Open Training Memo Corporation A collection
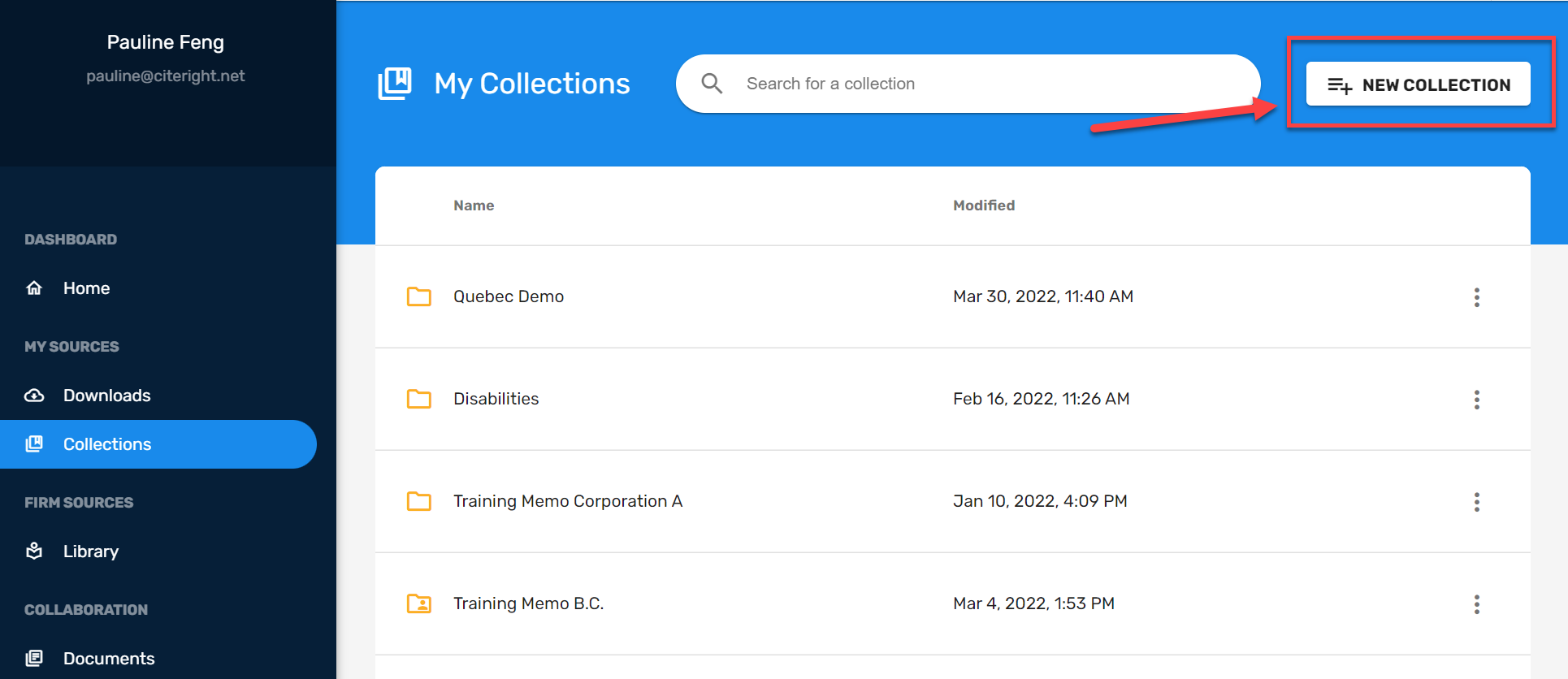The image size is (1568, 679). click(x=568, y=501)
